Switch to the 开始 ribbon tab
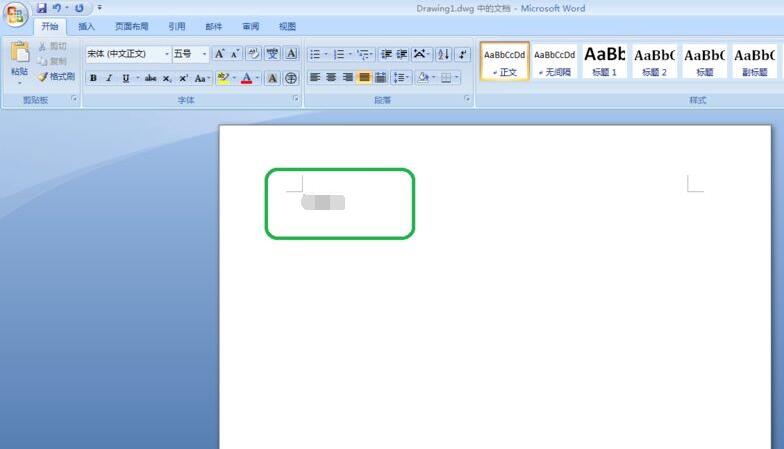 tap(50, 26)
